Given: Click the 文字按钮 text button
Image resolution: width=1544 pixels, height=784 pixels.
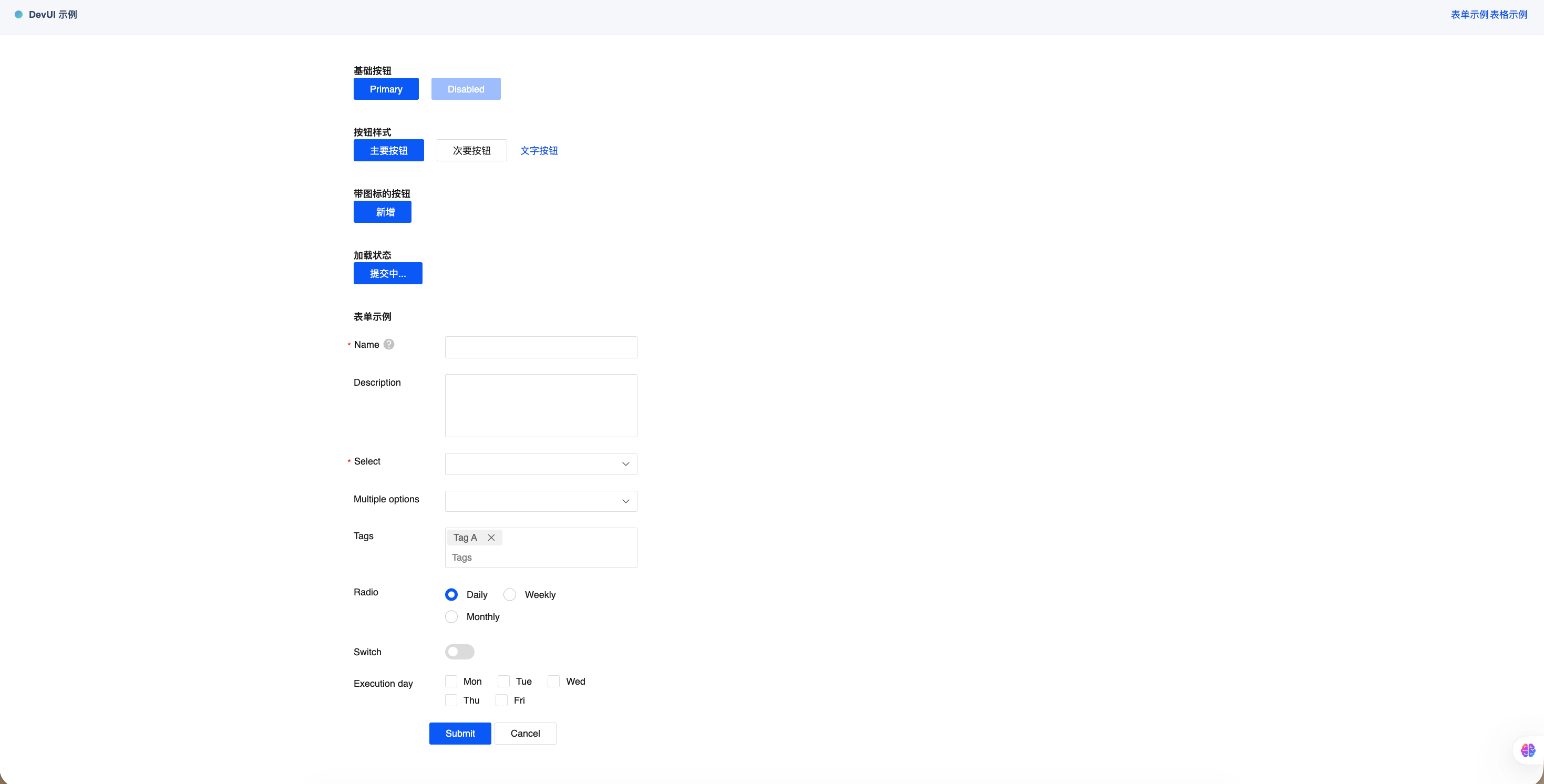Looking at the screenshot, I should [539, 150].
